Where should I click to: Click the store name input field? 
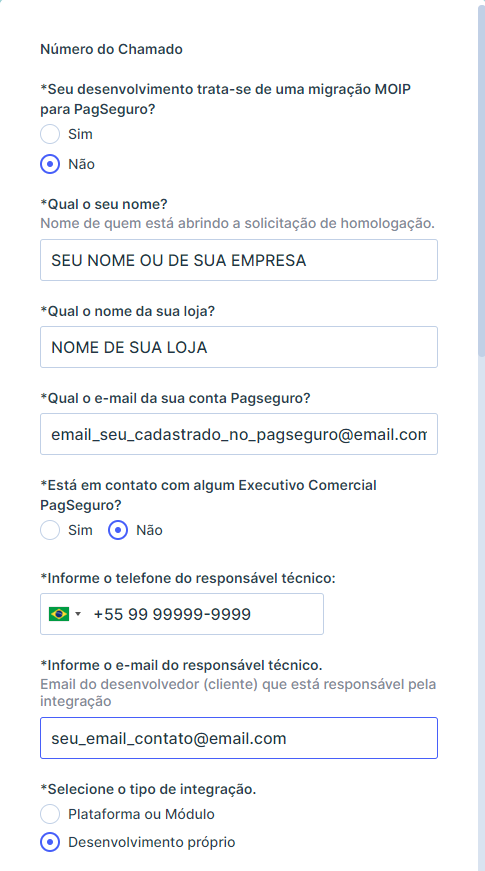239,347
